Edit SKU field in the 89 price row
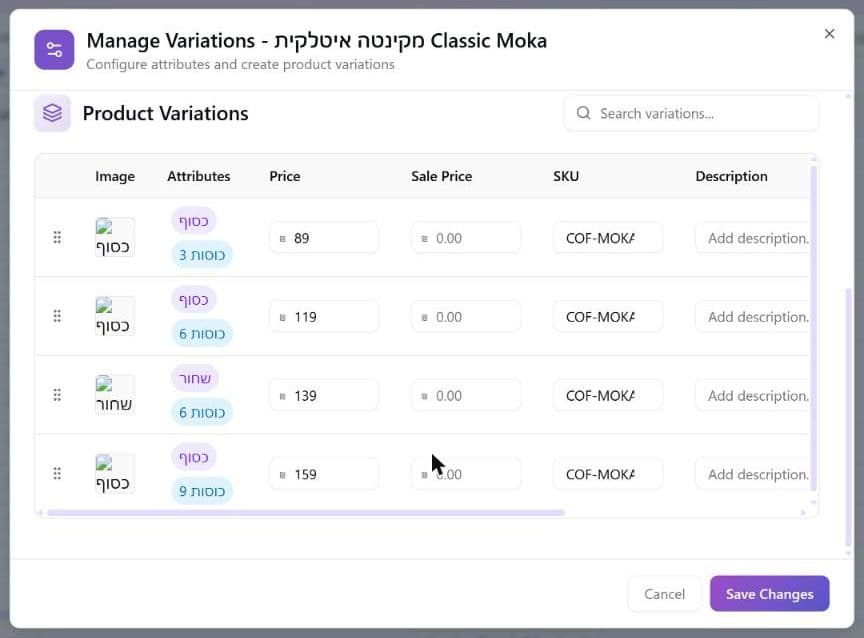The width and height of the screenshot is (864, 638). [x=608, y=238]
